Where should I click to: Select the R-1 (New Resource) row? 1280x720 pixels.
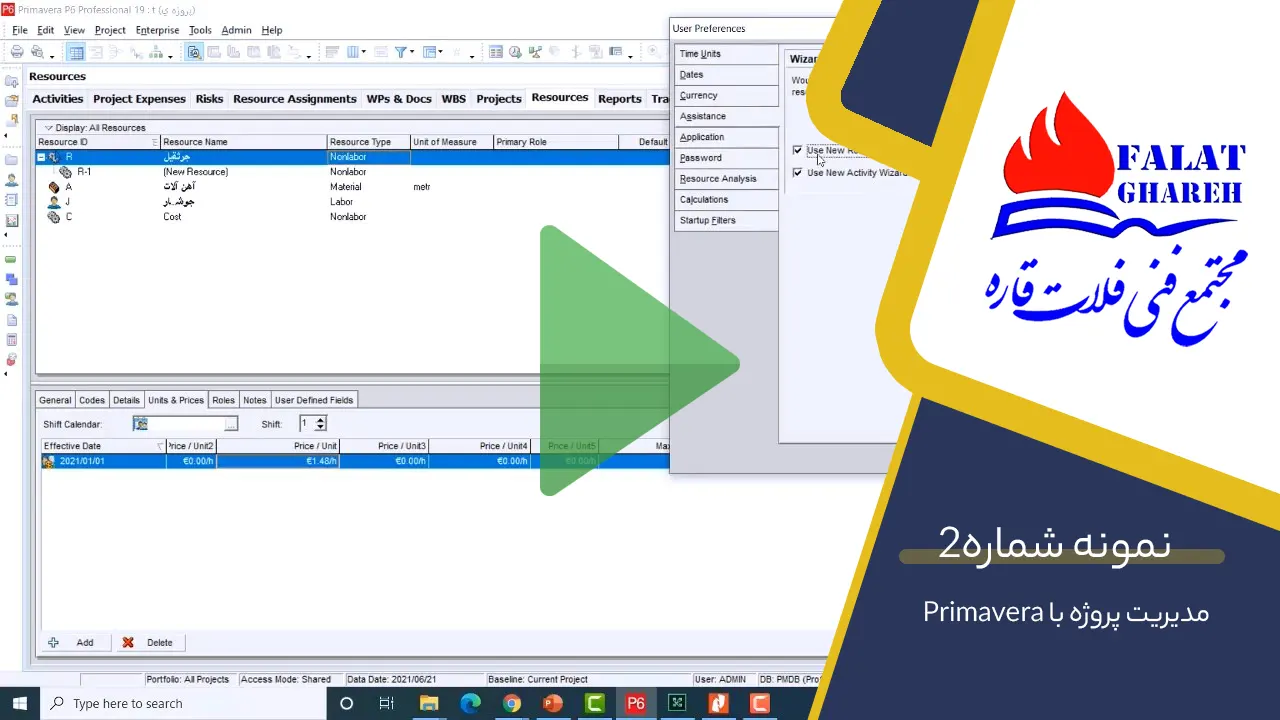[352, 172]
